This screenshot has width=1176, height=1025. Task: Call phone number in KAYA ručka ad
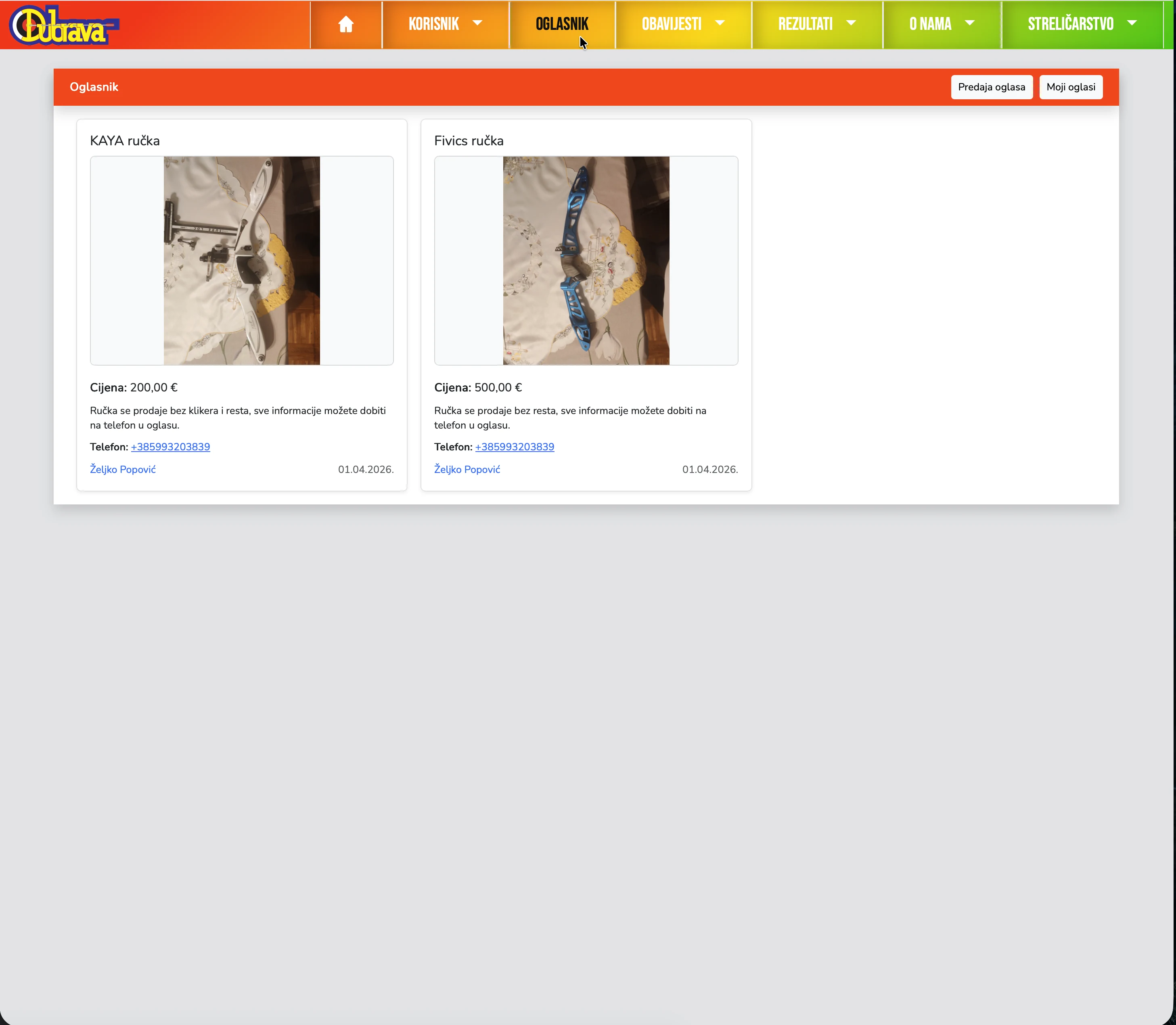click(170, 447)
